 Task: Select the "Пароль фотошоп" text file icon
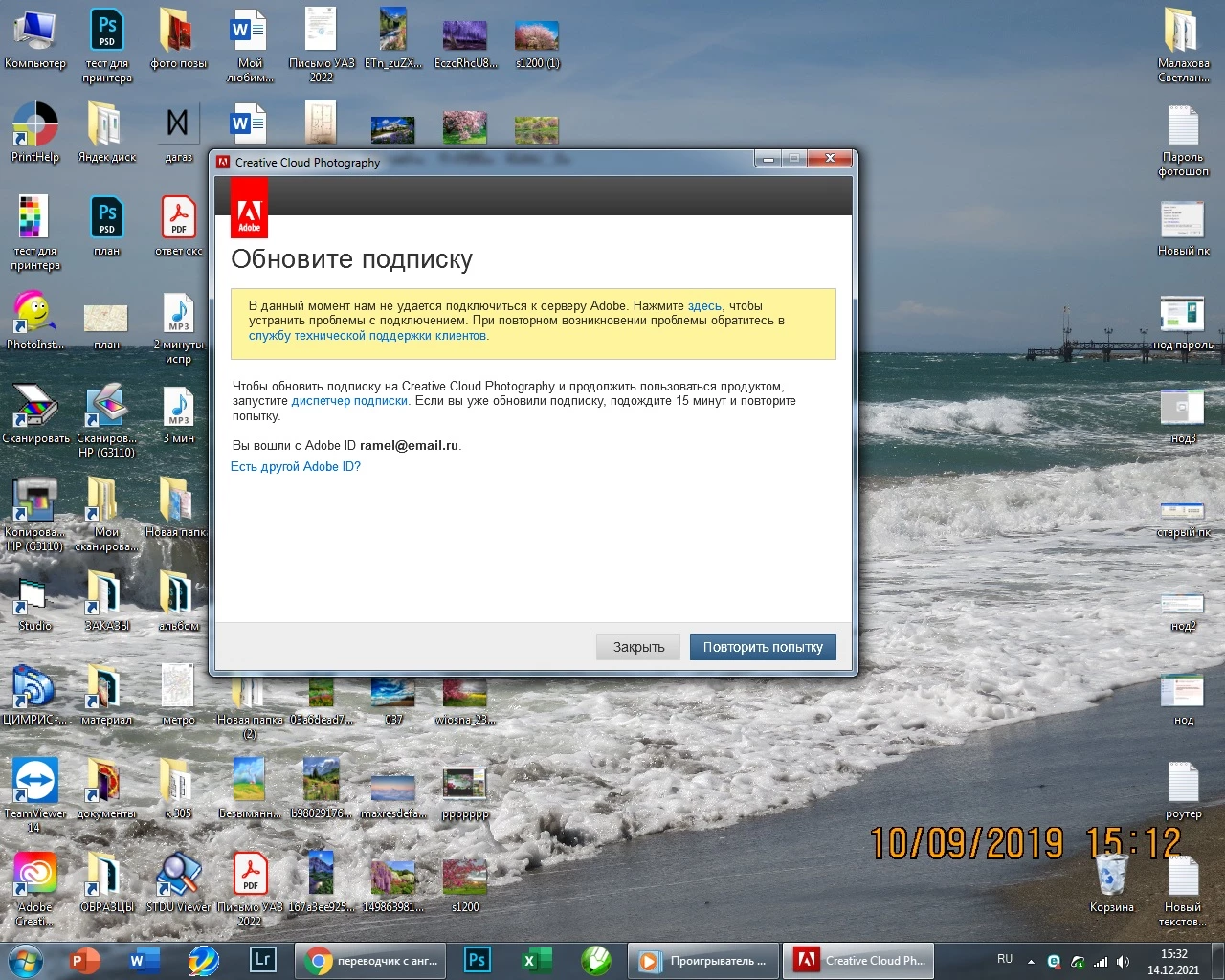pyautogui.click(x=1184, y=140)
